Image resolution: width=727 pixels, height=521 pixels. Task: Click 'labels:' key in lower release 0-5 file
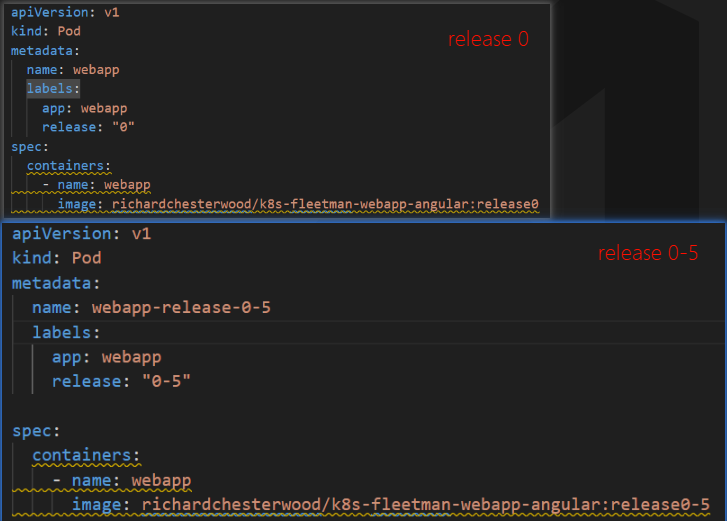66,332
